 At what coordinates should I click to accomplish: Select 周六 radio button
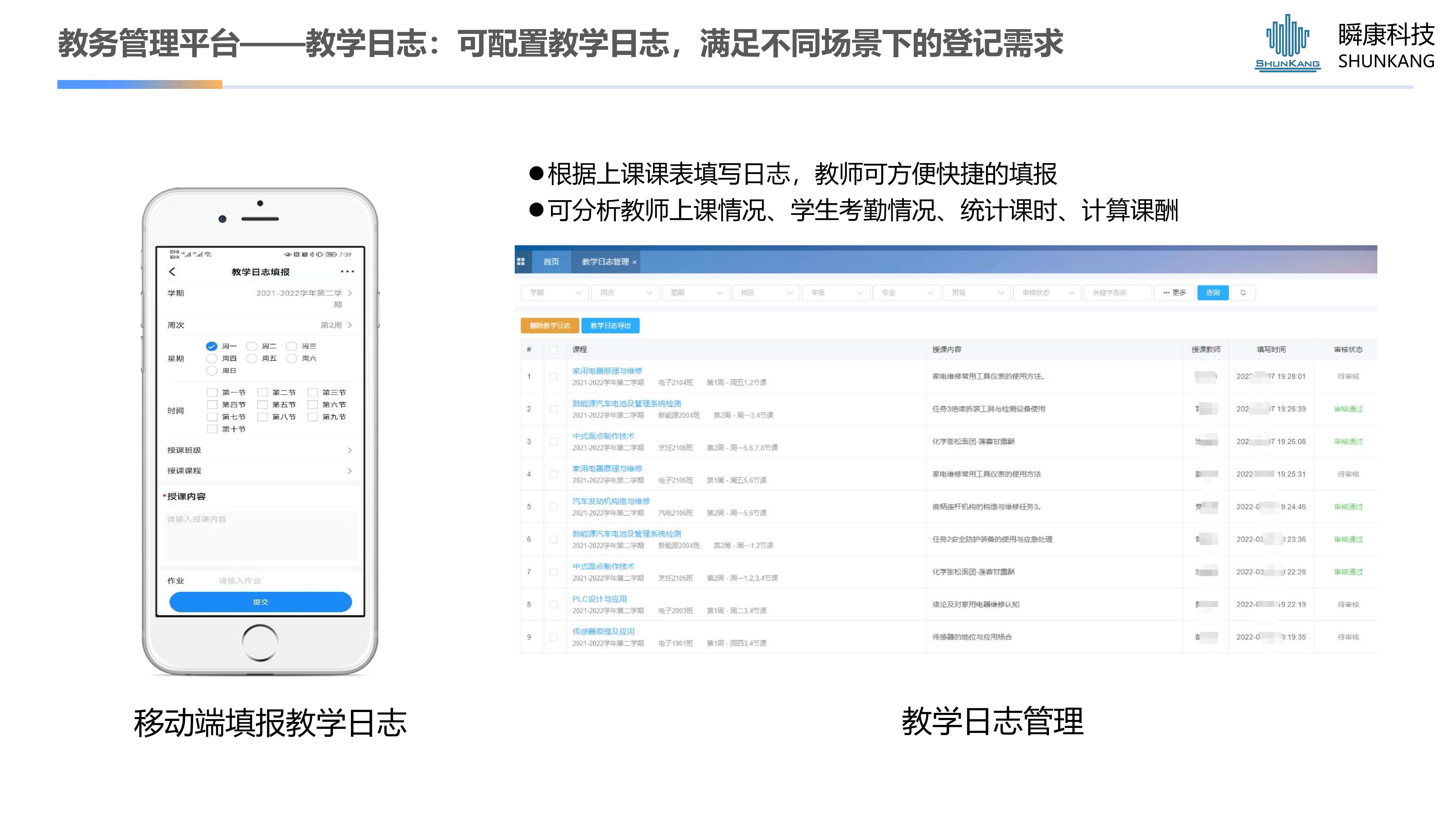coord(292,358)
